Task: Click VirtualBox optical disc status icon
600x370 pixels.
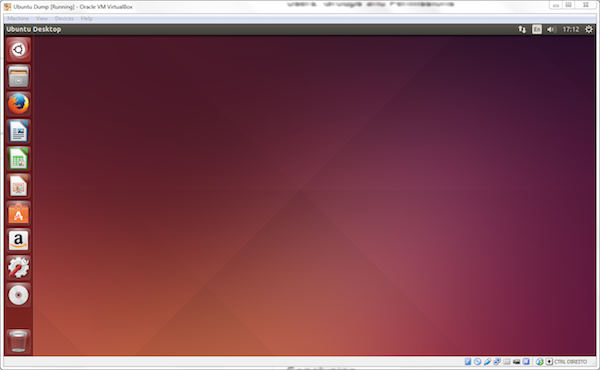Action: tap(478, 362)
